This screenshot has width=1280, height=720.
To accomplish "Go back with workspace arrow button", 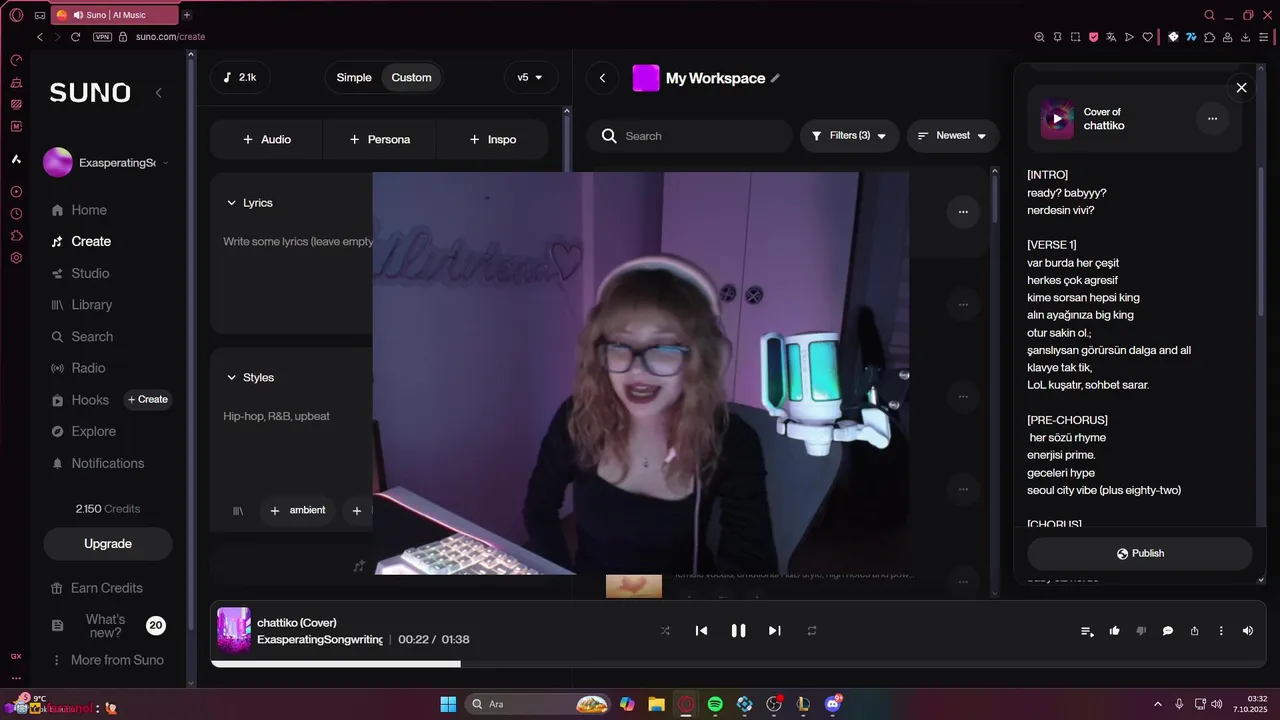I will (x=602, y=78).
